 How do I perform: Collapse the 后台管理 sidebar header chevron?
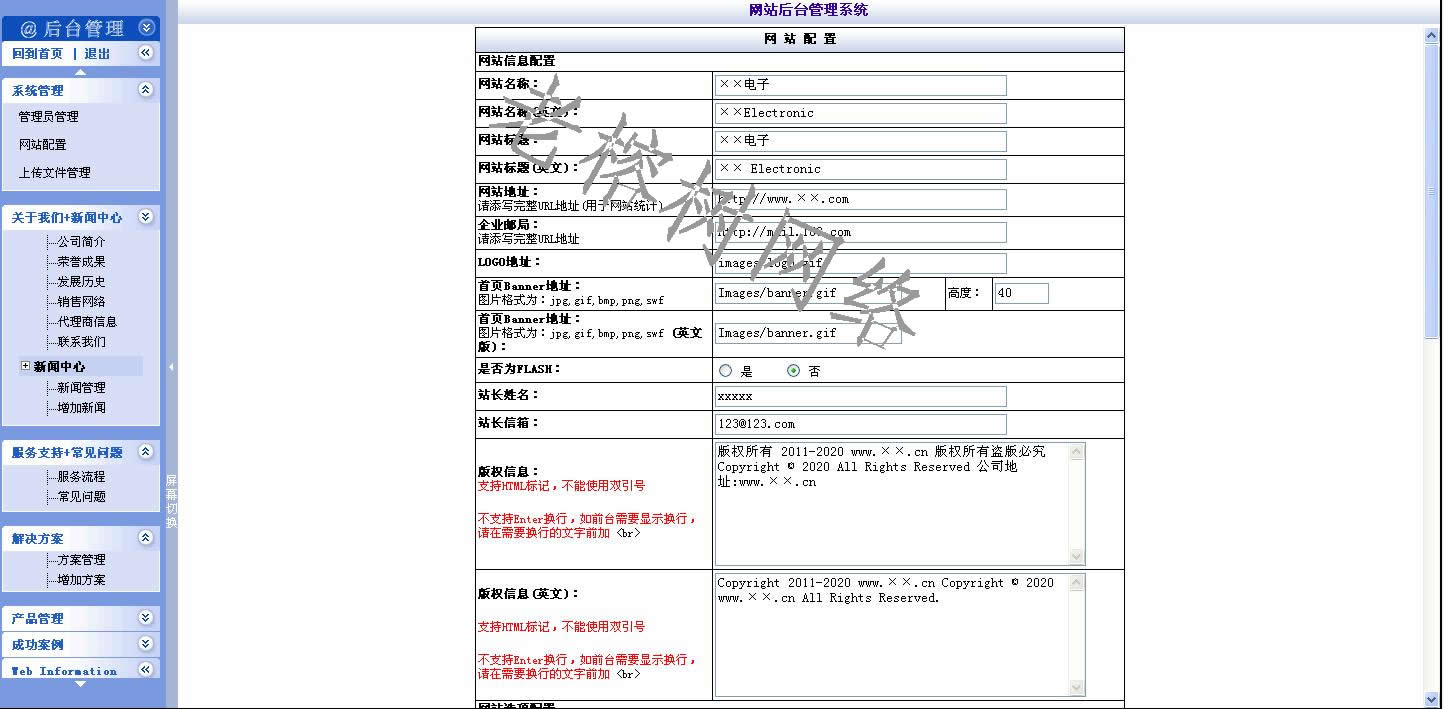tap(146, 28)
